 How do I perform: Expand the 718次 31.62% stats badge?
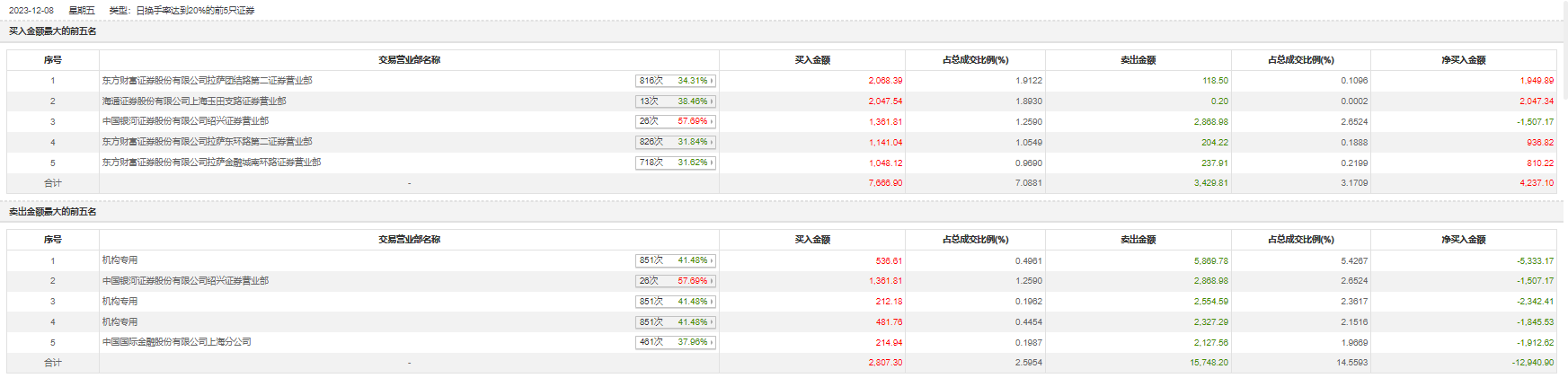(676, 163)
